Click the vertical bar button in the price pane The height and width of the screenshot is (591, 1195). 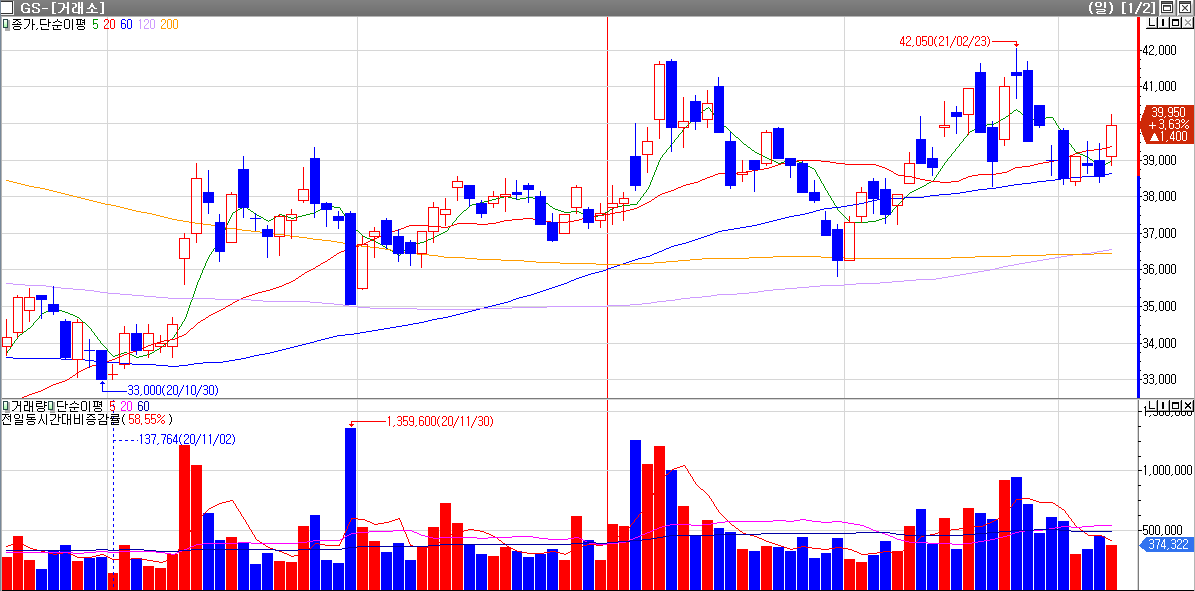1163,22
